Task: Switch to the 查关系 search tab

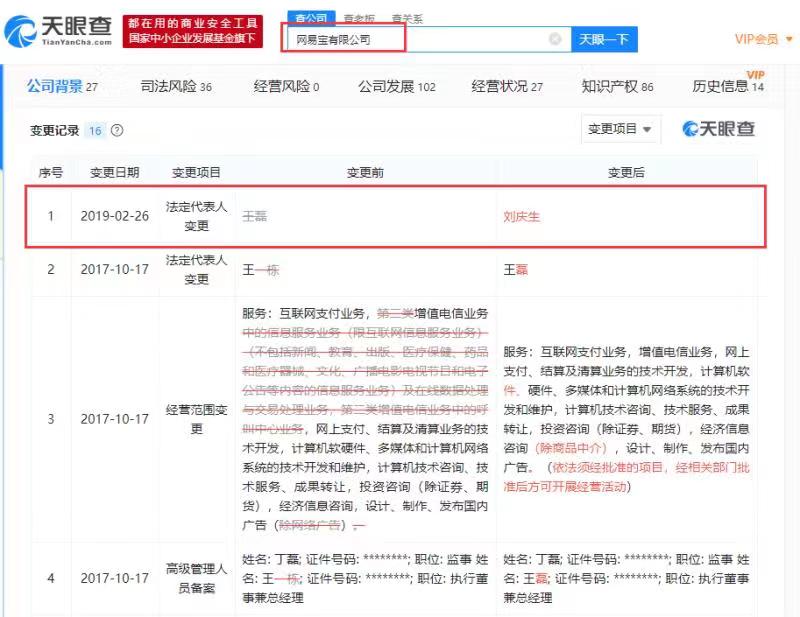Action: [x=406, y=17]
